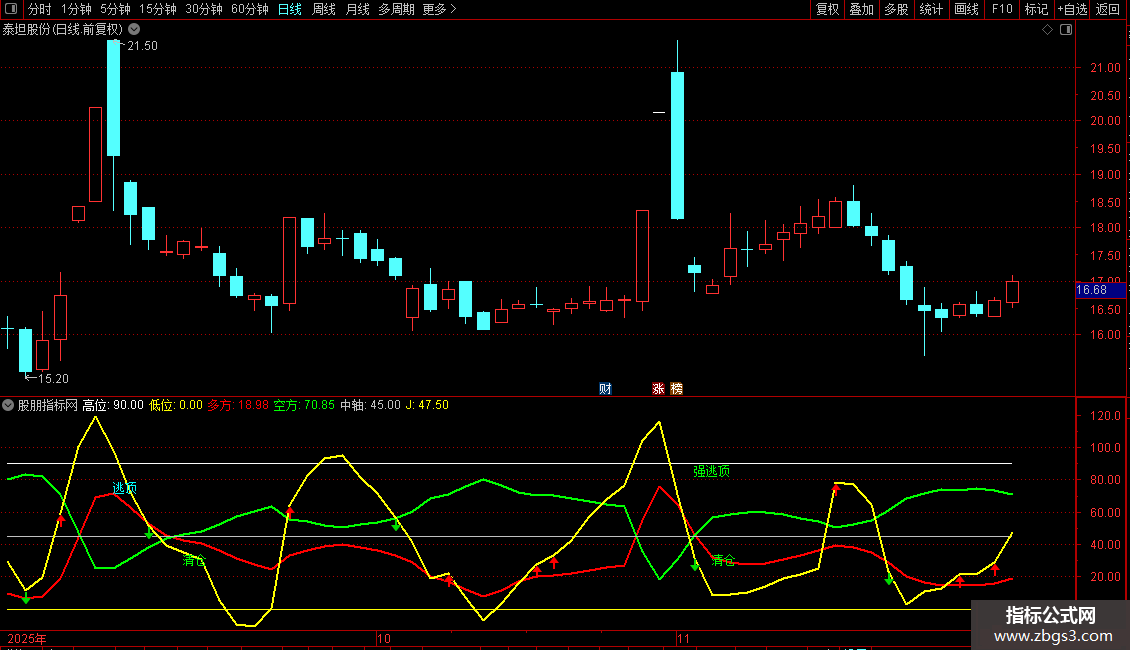Viewport: 1130px width, 650px height.
Task: Click the J: 47.50 indicator value
Action: (427, 405)
